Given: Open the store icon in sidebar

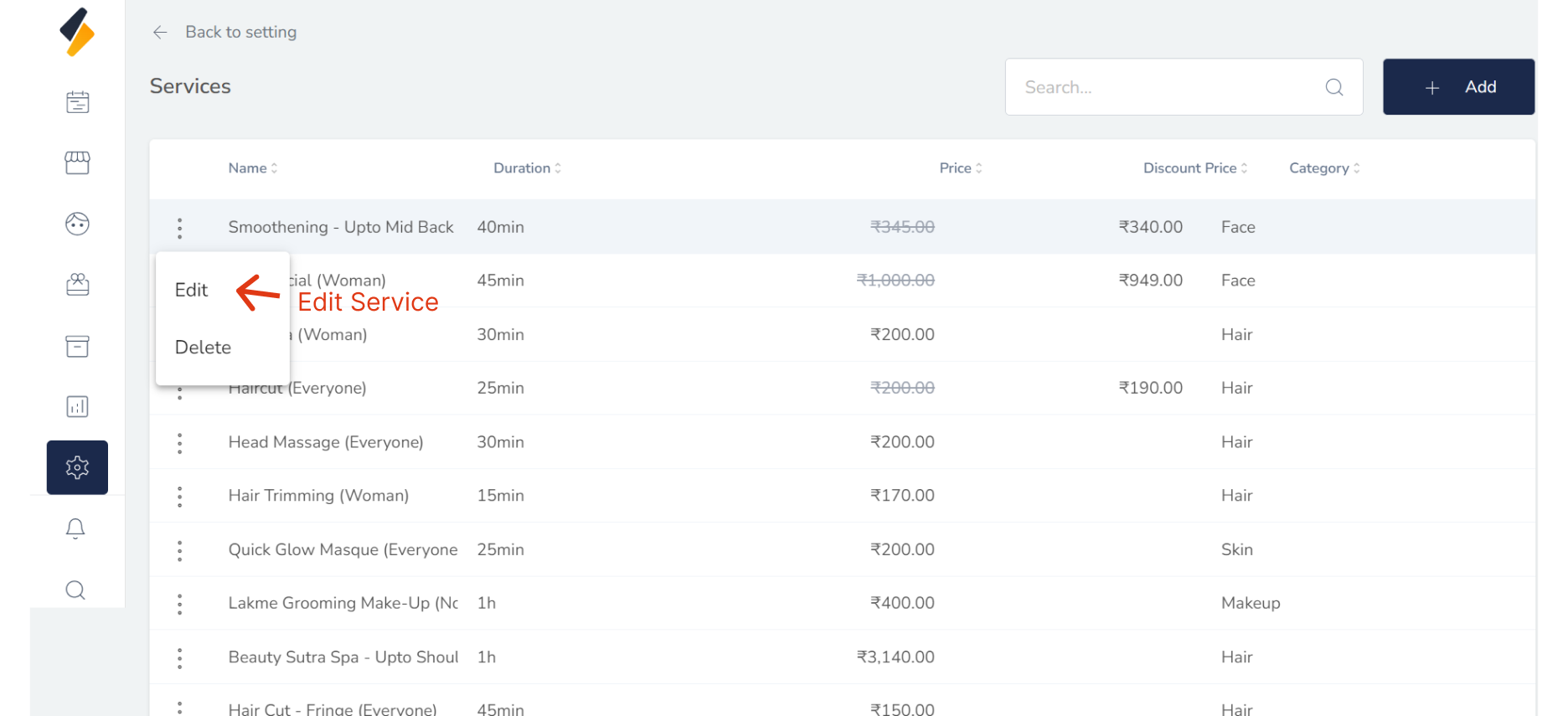Looking at the screenshot, I should 77,162.
